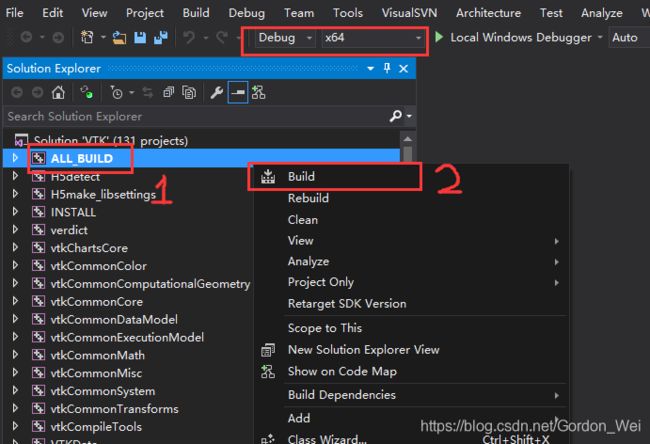Open the VisualSVN menu
The image size is (650, 444).
[409, 13]
